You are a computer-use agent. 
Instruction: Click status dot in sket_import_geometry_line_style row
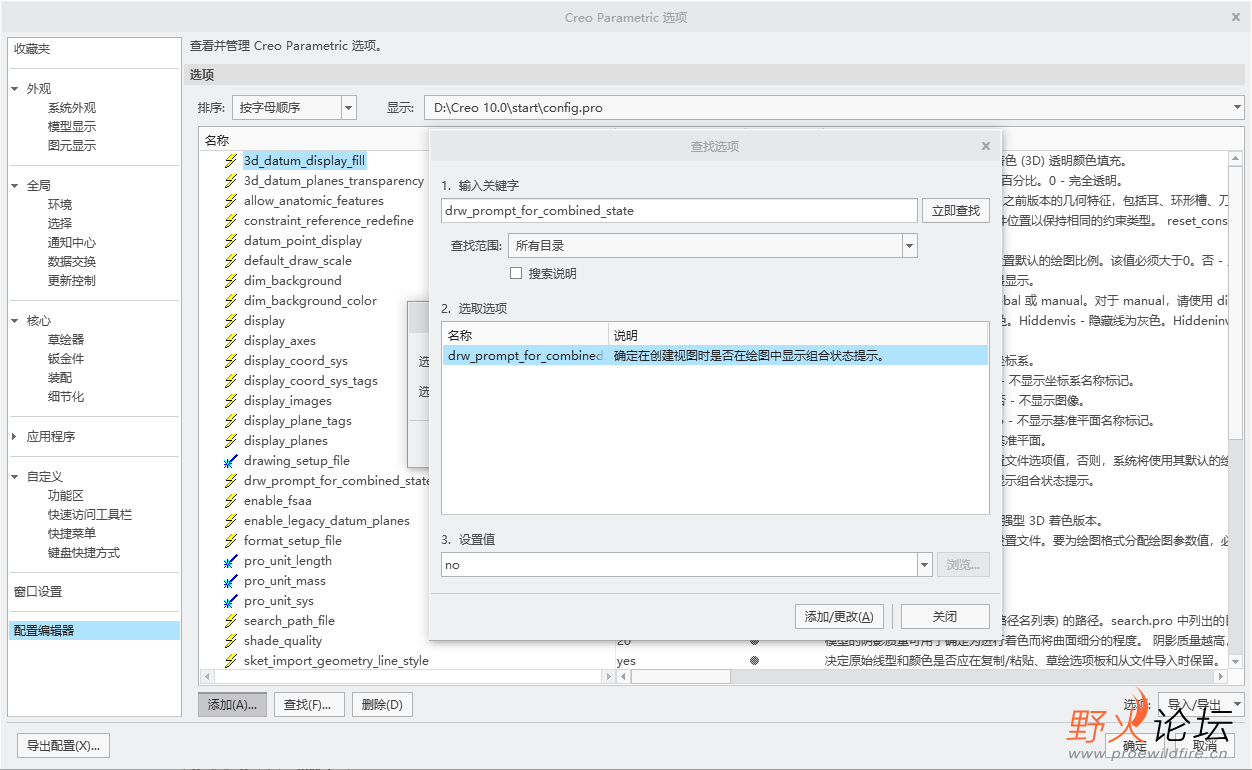point(754,661)
